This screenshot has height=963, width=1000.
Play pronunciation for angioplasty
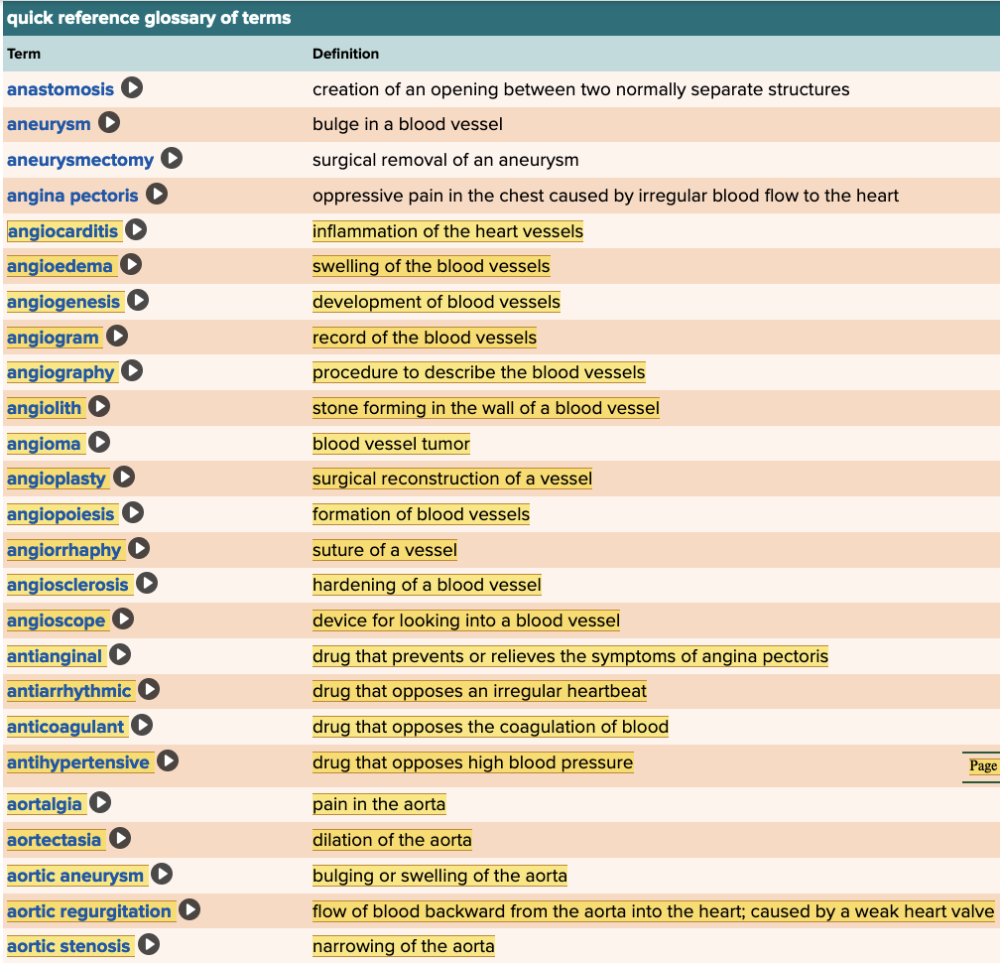124,478
